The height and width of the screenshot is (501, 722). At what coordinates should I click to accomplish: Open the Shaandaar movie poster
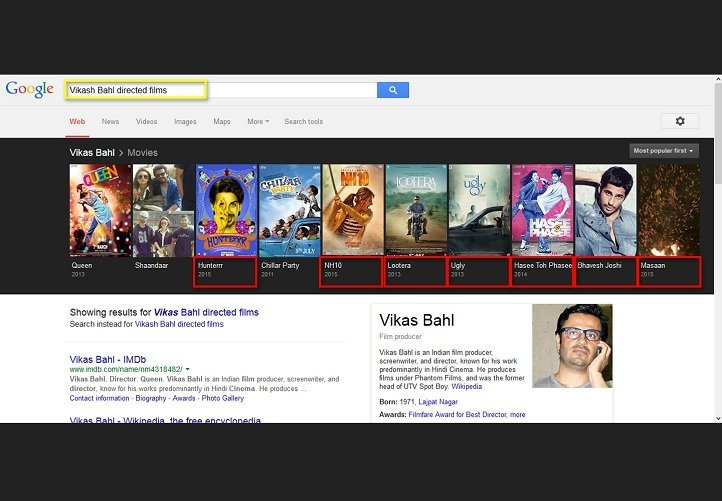(x=163, y=210)
